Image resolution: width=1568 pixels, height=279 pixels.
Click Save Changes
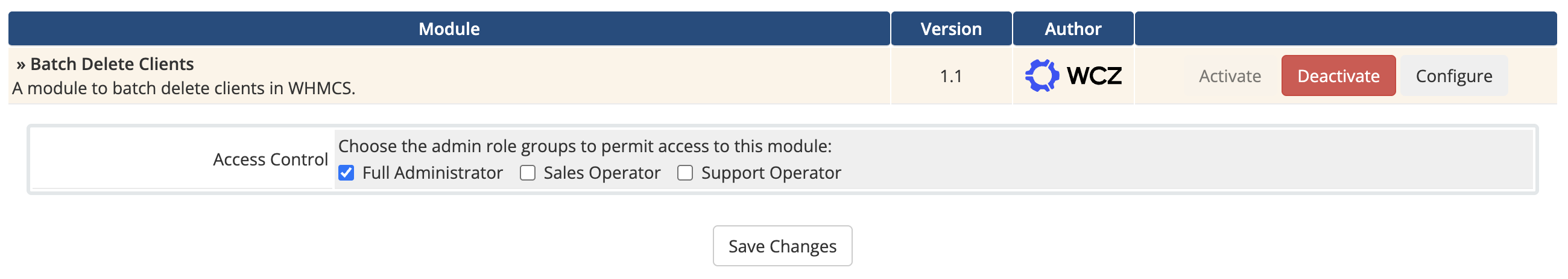pos(782,246)
